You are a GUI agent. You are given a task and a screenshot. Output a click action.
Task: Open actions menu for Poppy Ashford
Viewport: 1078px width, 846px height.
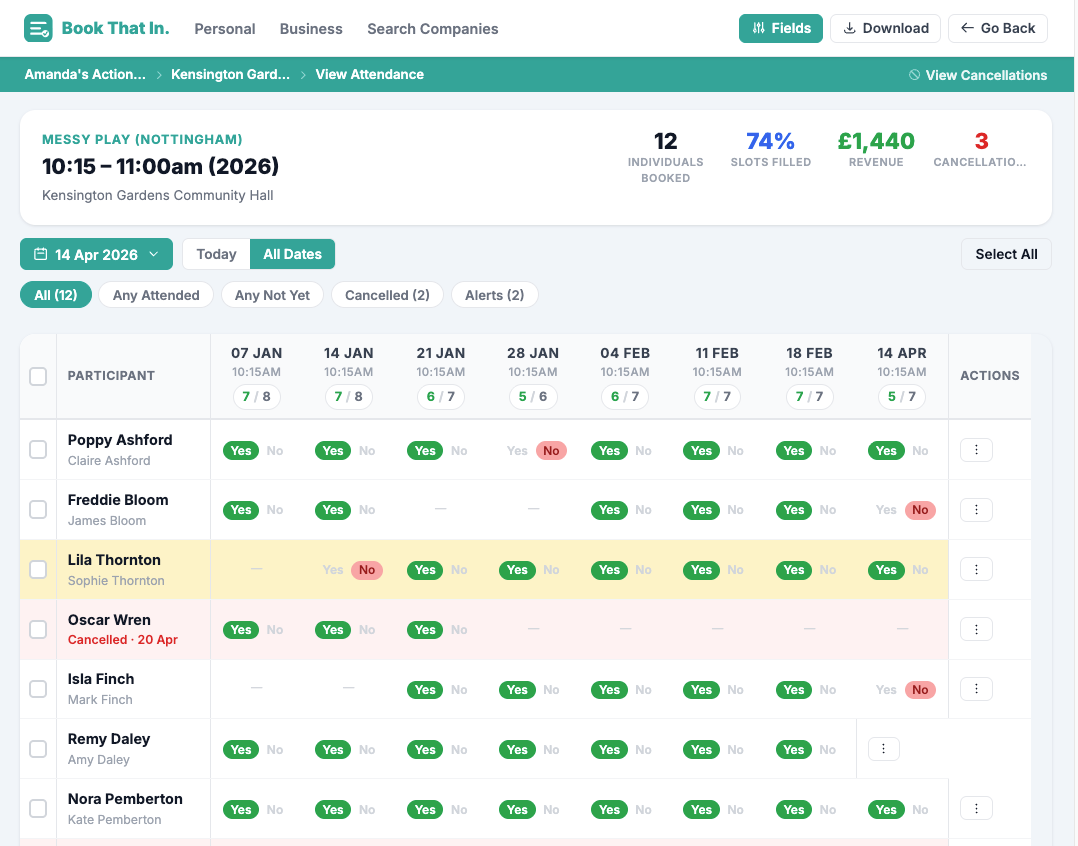click(976, 450)
